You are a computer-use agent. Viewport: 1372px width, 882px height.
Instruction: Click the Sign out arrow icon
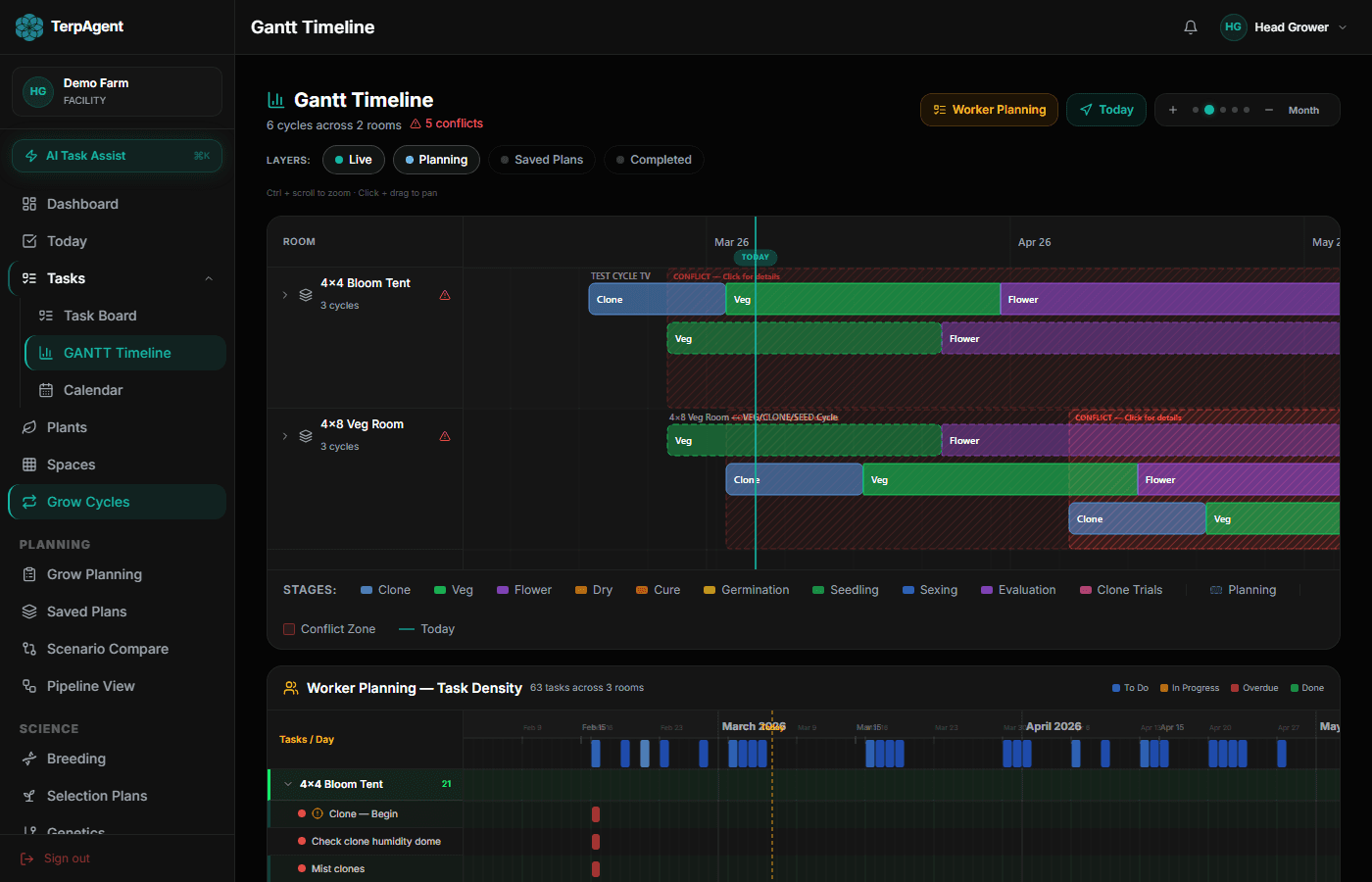coord(27,858)
